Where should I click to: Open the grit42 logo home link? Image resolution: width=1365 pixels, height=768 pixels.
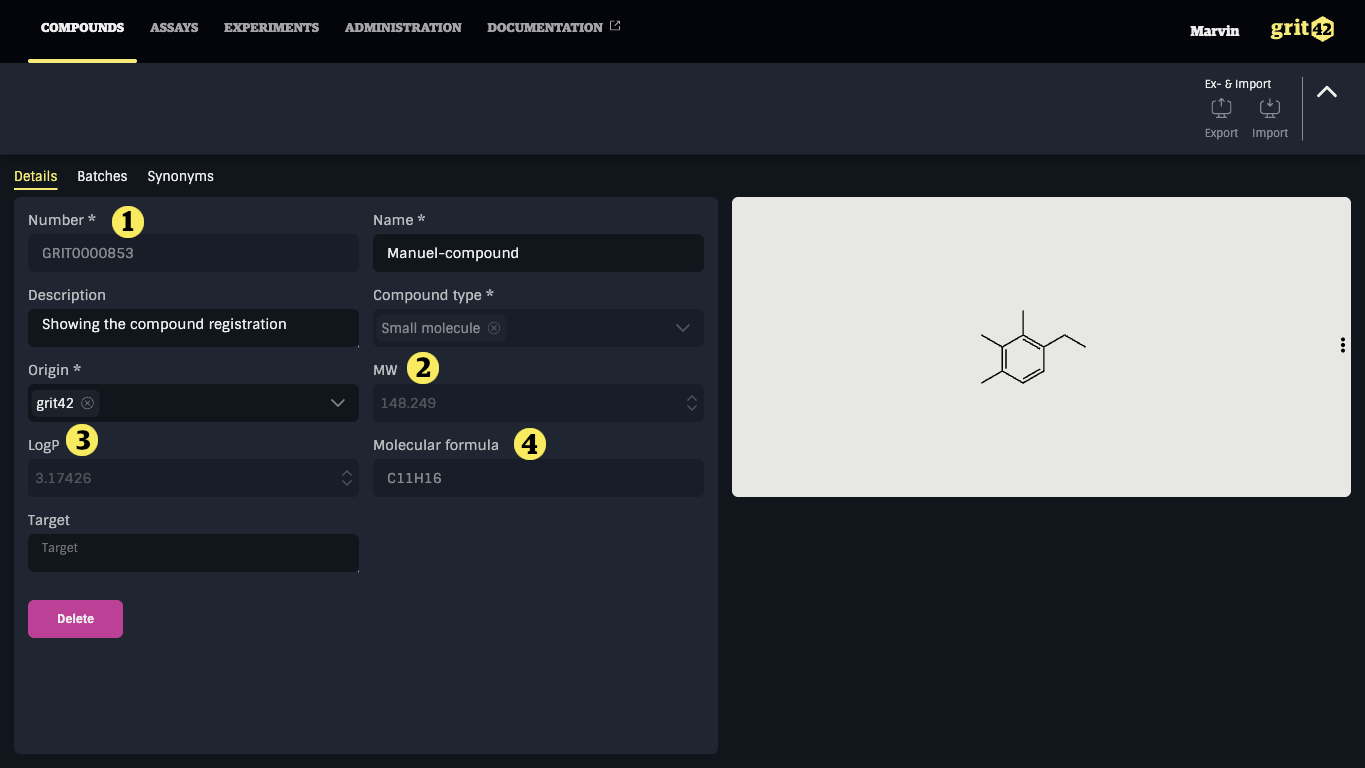(1302, 29)
